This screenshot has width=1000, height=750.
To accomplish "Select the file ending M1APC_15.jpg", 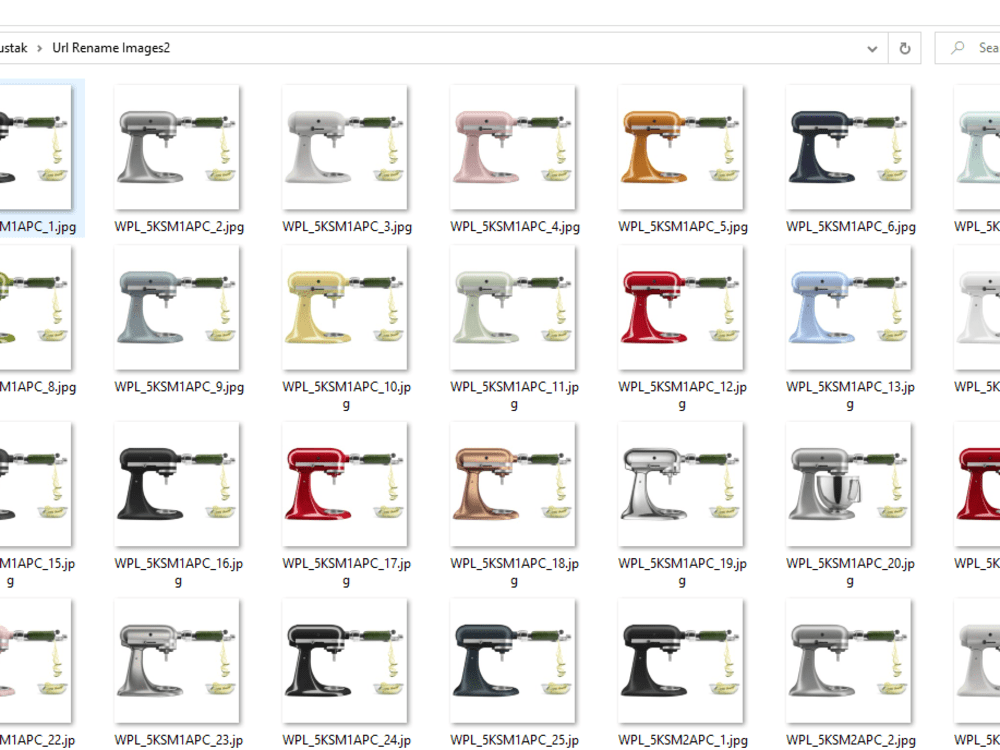I will 36,484.
